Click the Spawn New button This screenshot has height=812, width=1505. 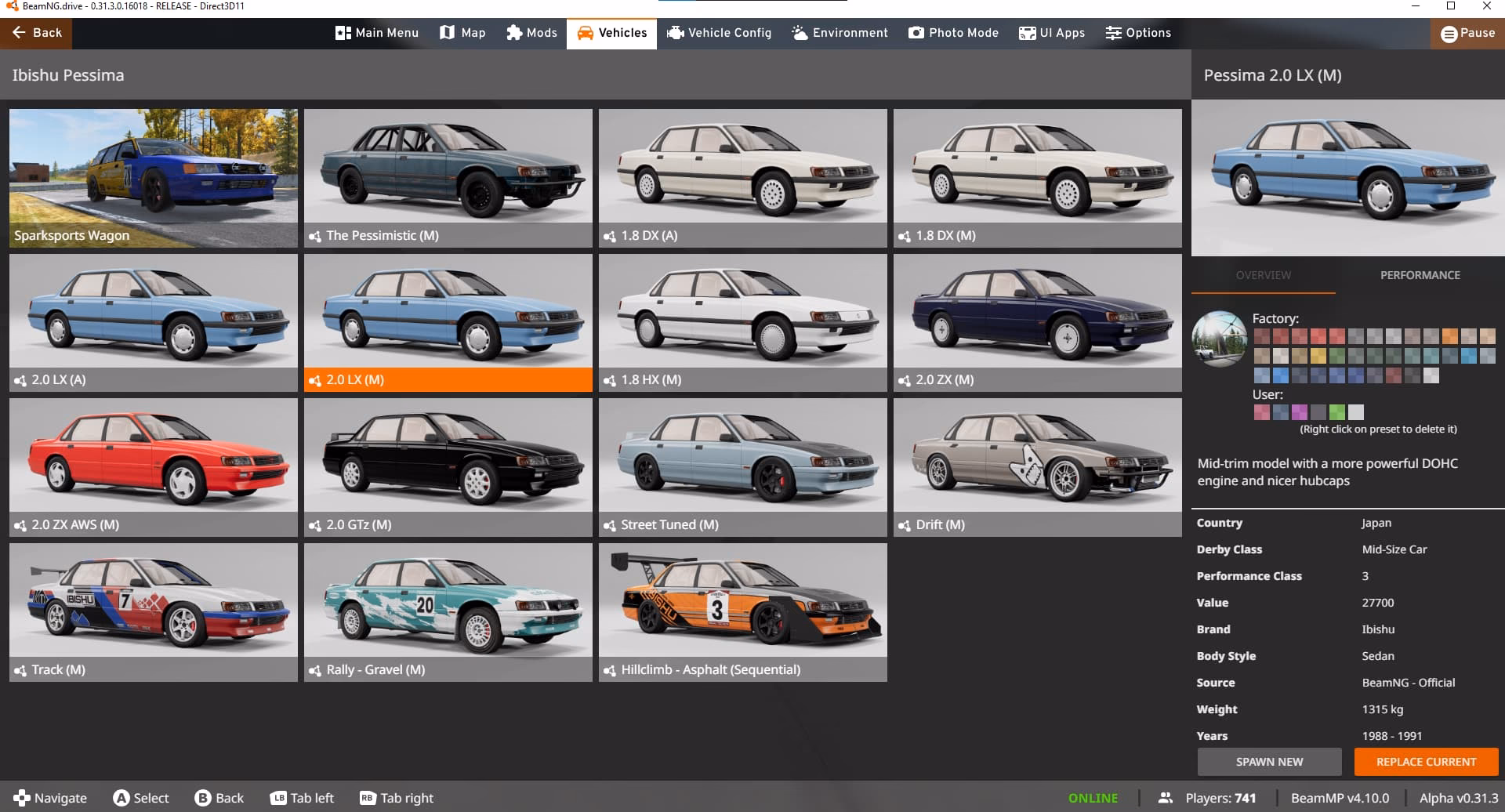click(x=1269, y=762)
